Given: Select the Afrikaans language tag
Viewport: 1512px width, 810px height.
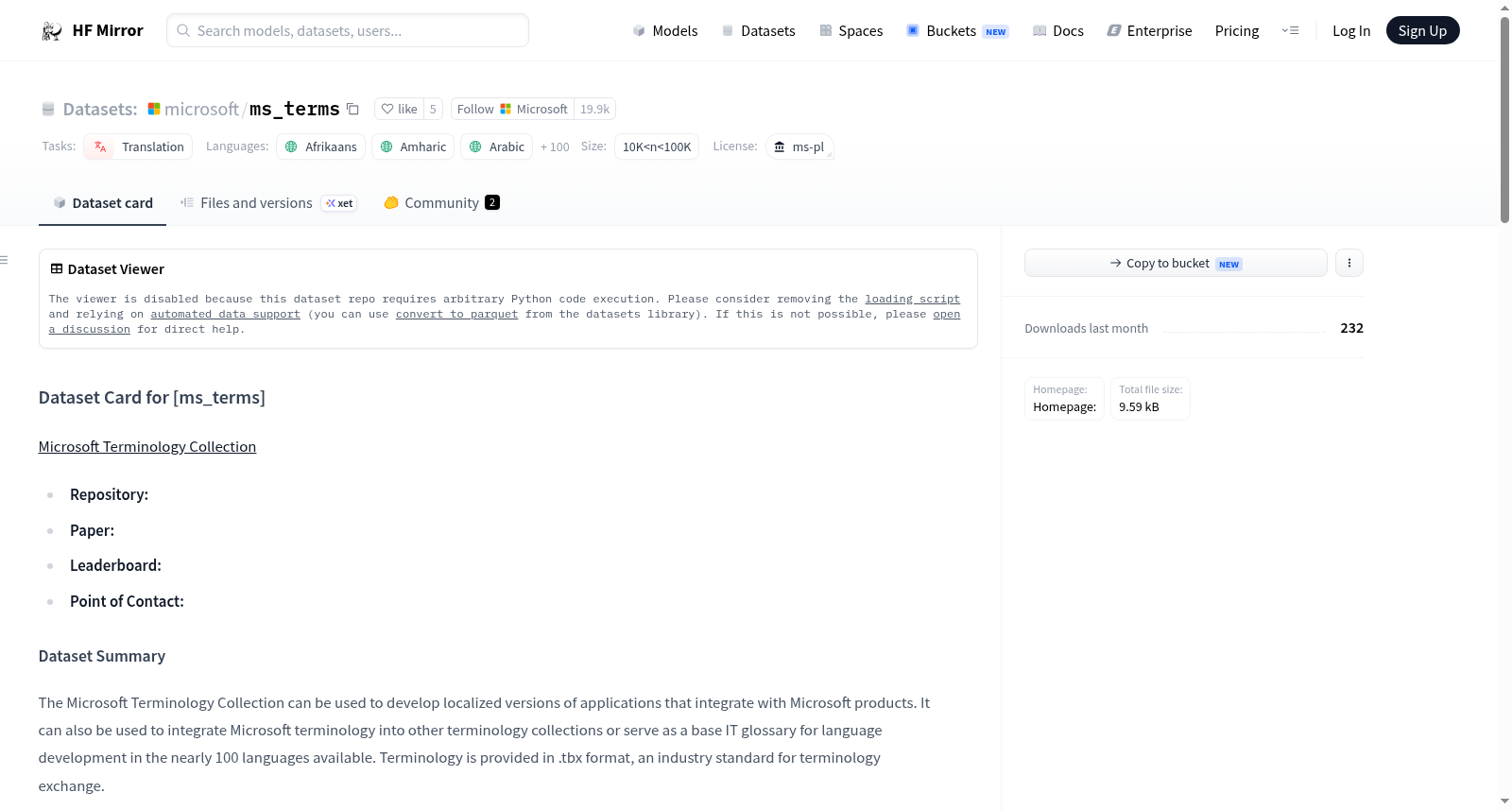Looking at the screenshot, I should tap(321, 146).
